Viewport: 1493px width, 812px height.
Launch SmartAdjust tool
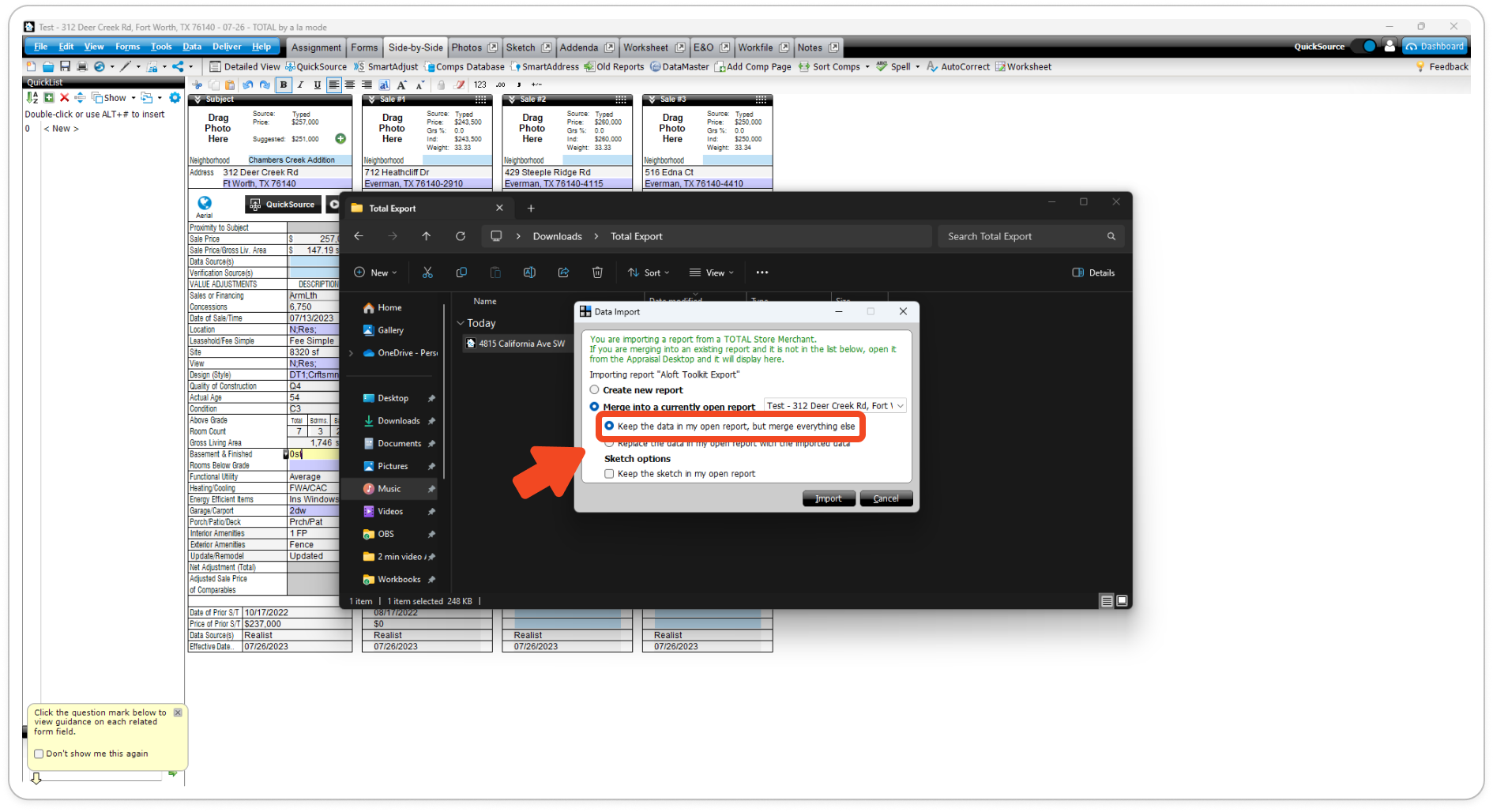[x=385, y=67]
